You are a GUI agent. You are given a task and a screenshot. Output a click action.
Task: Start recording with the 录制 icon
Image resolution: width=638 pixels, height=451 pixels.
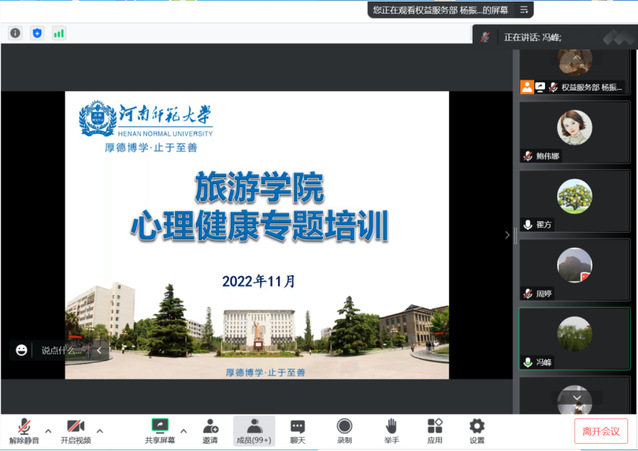point(344,431)
